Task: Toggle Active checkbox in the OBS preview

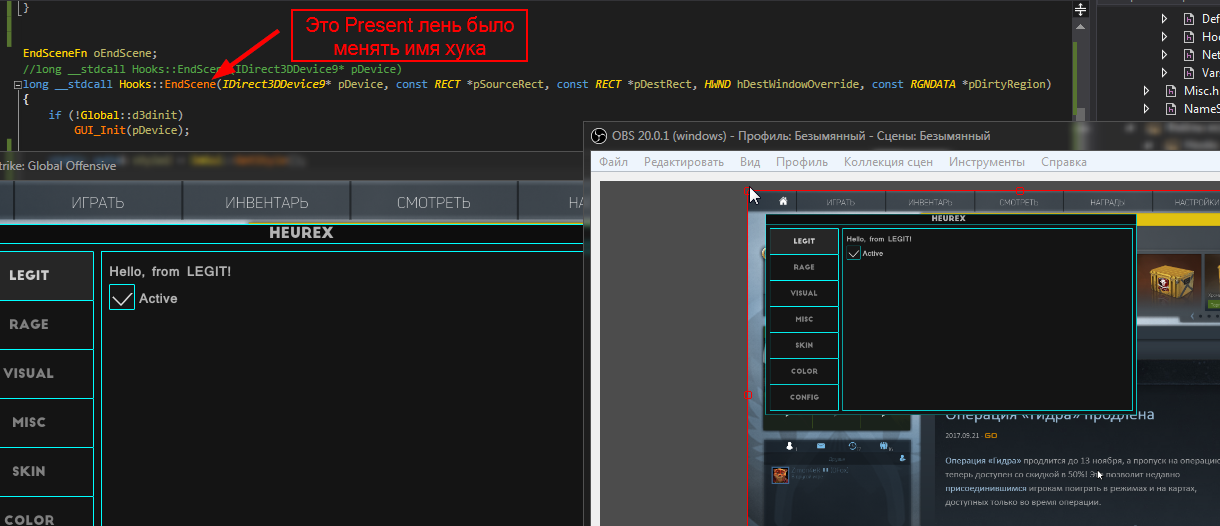Action: tap(853, 253)
